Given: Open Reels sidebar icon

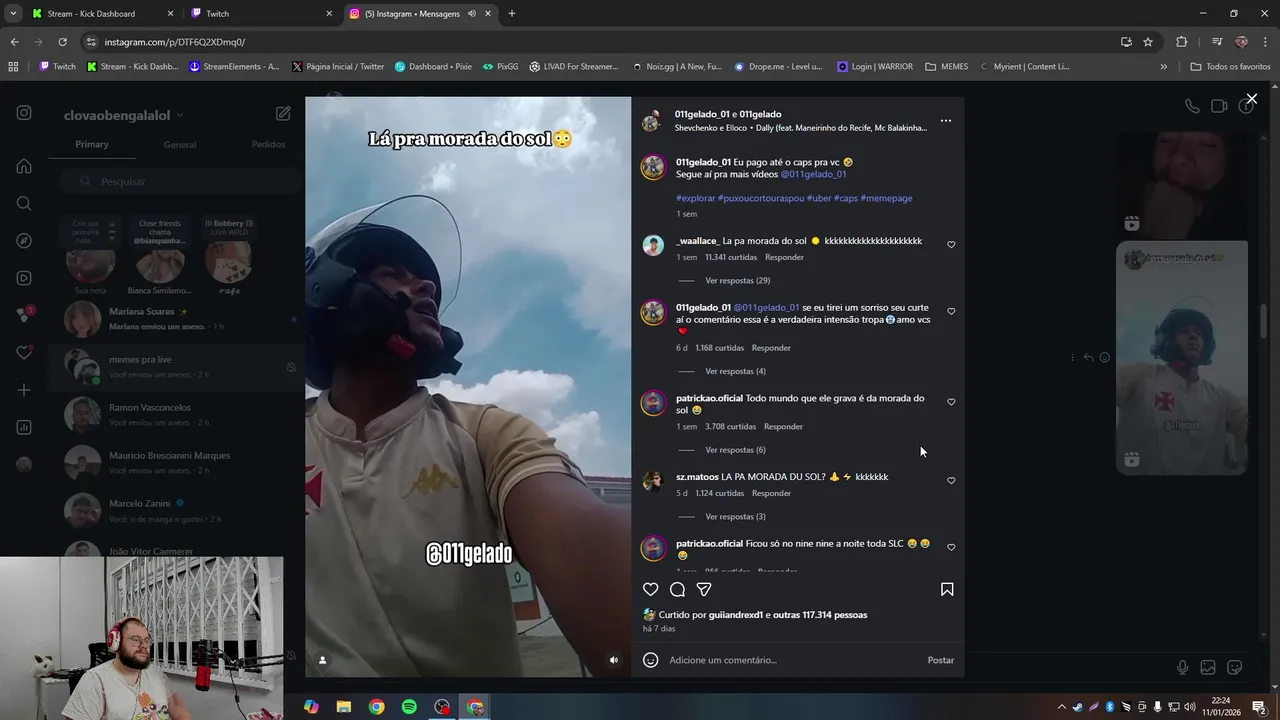Looking at the screenshot, I should (24, 278).
